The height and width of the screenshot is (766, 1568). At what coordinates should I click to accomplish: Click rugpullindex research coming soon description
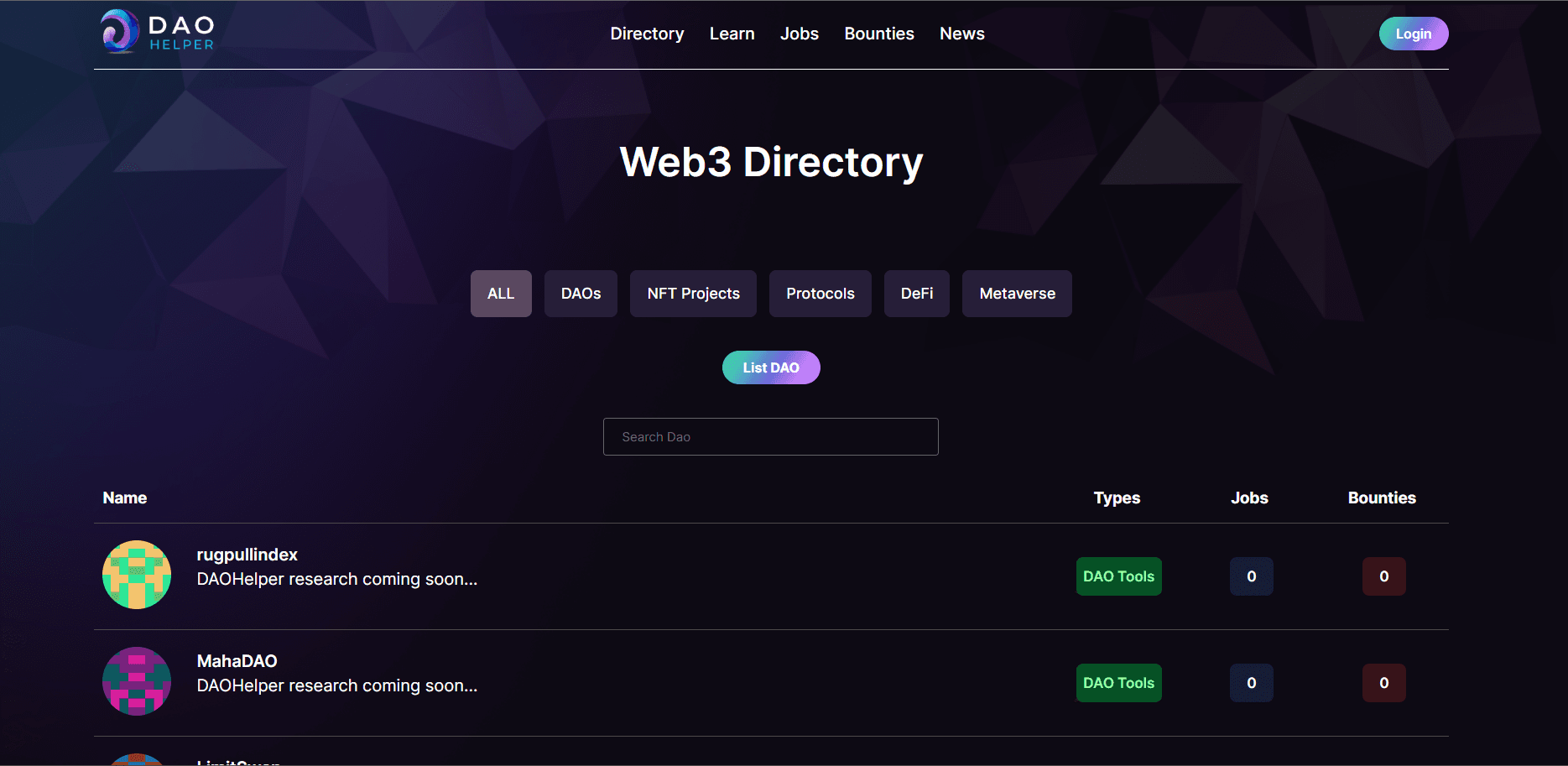click(337, 579)
